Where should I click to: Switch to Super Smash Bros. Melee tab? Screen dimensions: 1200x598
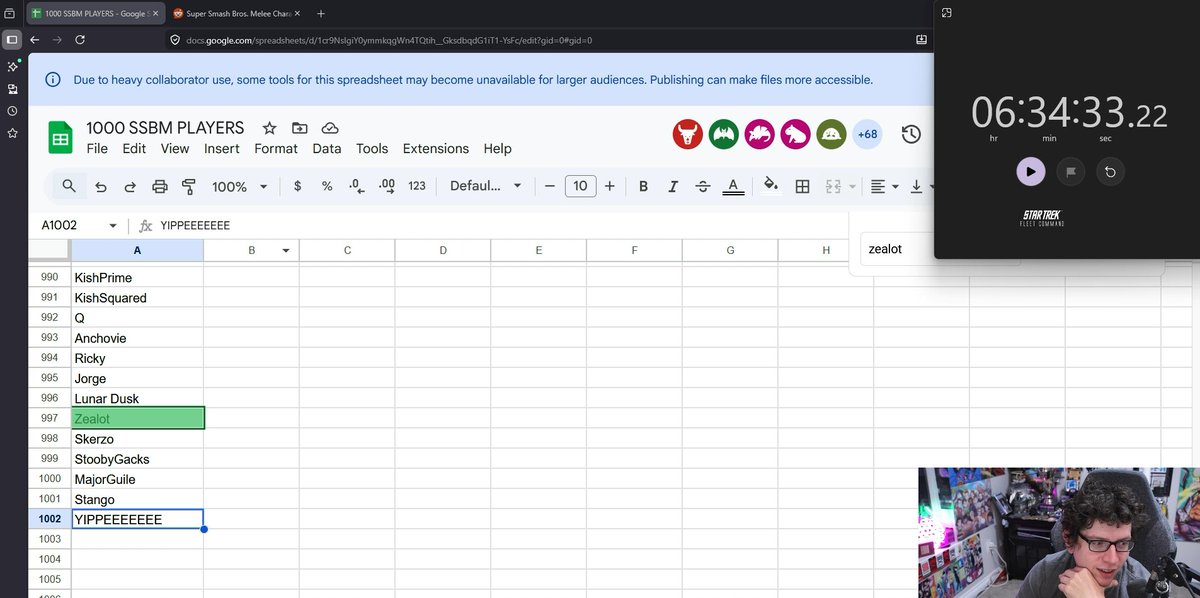click(236, 13)
